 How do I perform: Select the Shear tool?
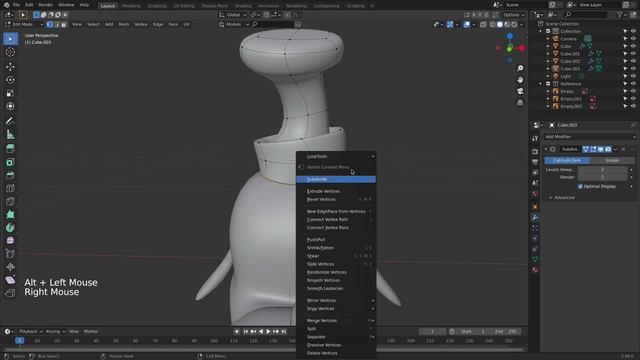coord(10,280)
